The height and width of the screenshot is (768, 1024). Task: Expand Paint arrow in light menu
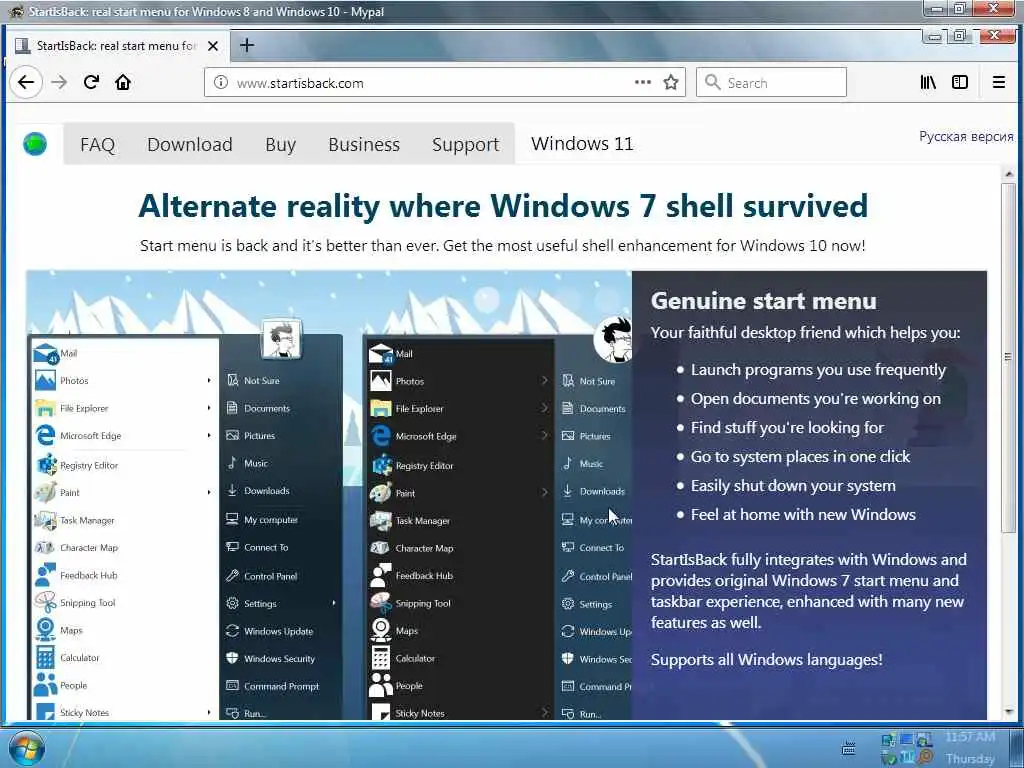(x=209, y=492)
